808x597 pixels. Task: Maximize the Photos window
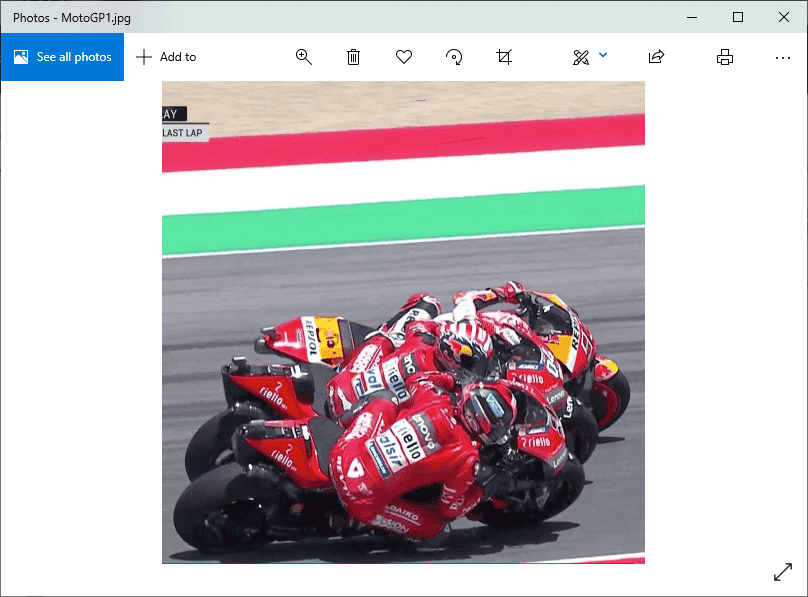pyautogui.click(x=738, y=17)
